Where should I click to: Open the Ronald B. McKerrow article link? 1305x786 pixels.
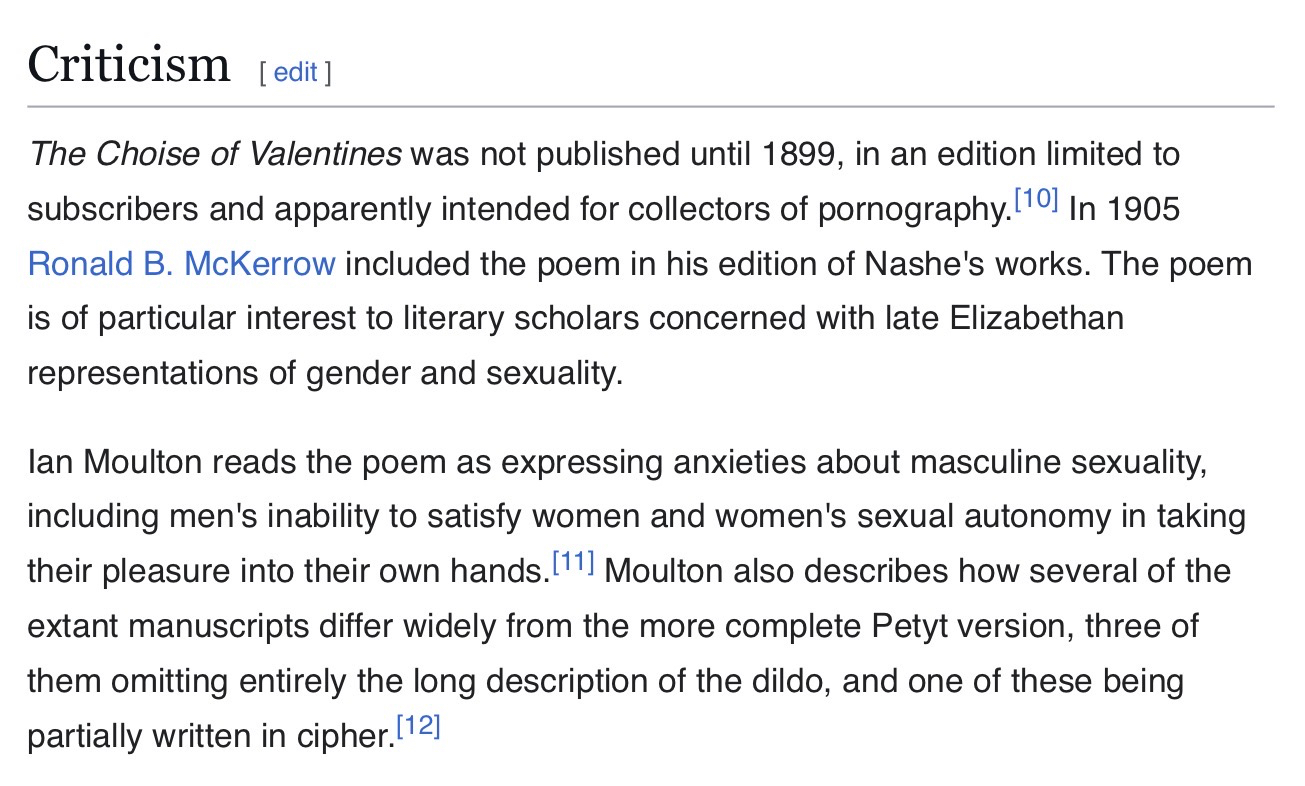click(181, 264)
